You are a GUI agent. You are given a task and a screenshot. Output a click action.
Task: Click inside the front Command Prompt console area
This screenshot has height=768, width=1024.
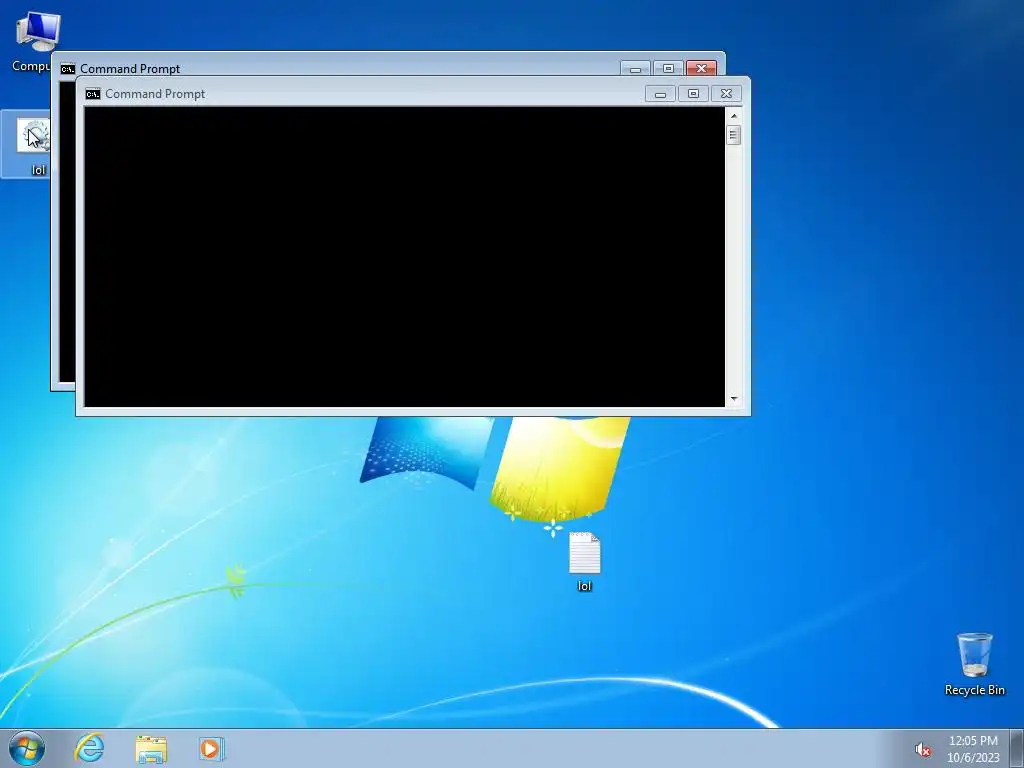404,257
